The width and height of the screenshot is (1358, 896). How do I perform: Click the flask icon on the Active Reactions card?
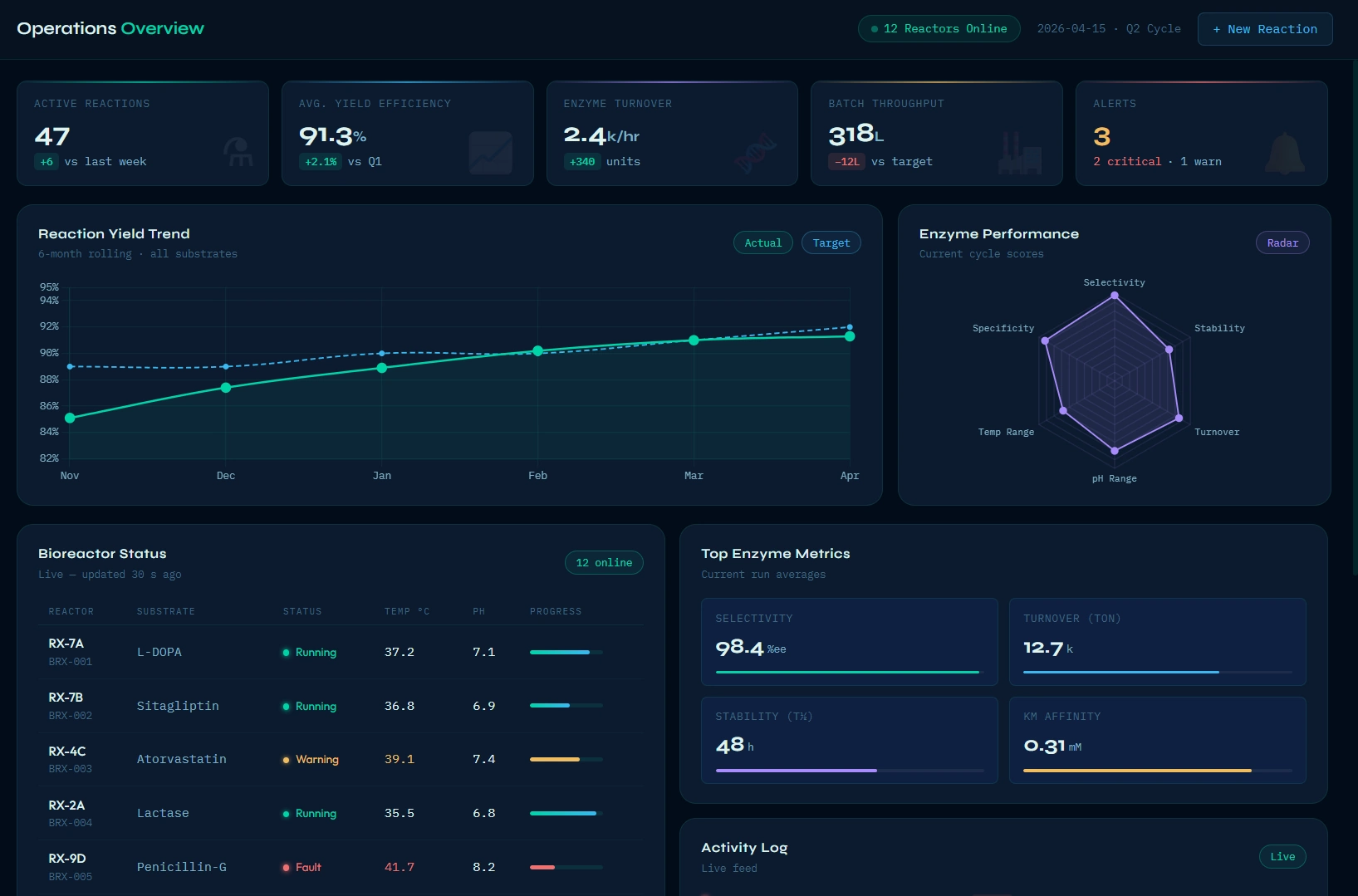pos(238,152)
